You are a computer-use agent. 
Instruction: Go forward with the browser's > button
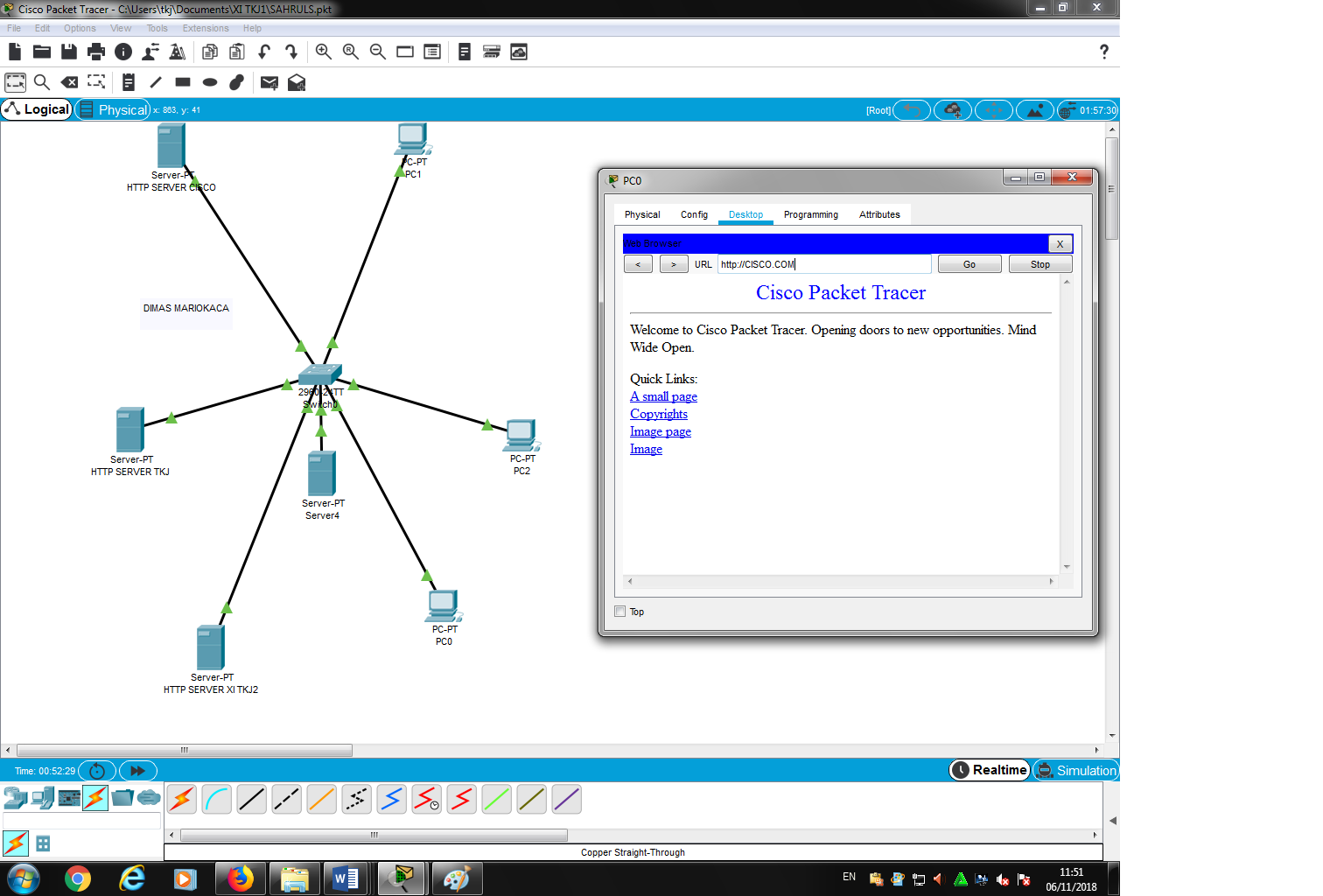click(674, 264)
